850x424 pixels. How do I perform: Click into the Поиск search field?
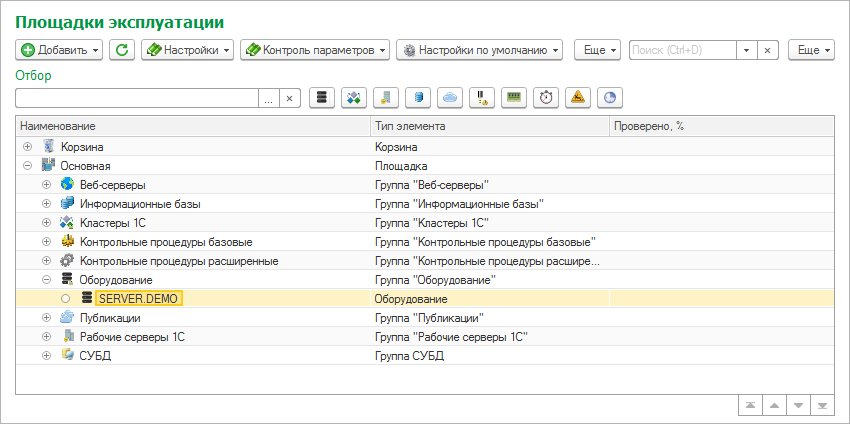tap(682, 49)
